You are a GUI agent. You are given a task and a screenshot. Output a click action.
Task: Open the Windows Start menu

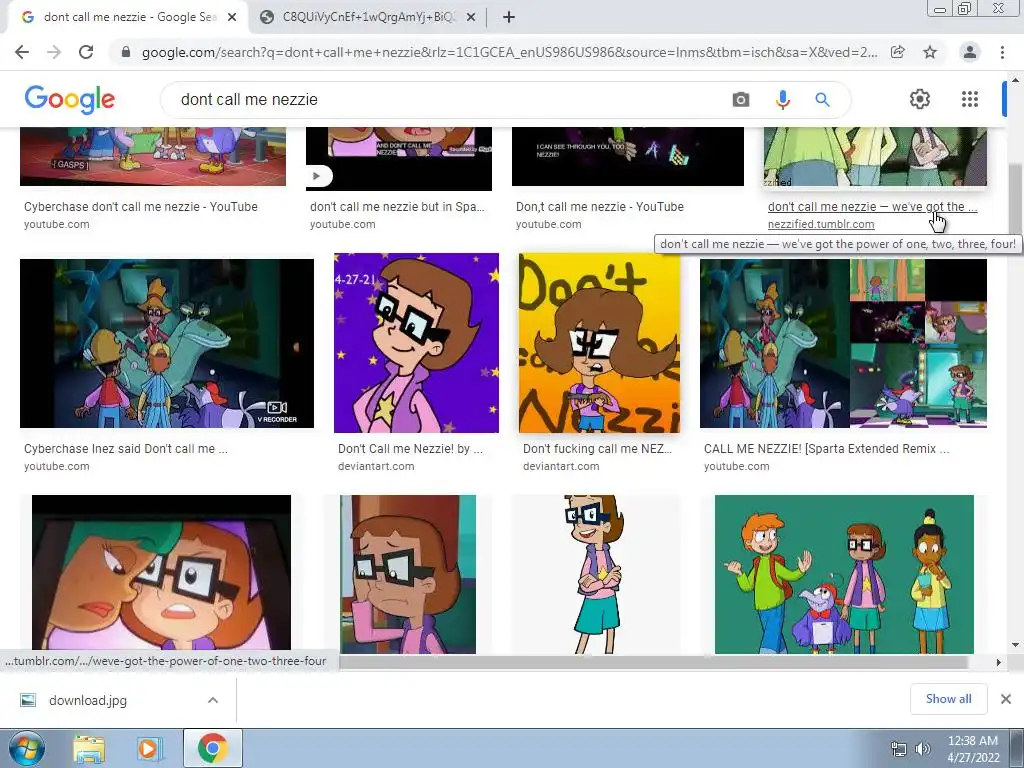(26, 748)
